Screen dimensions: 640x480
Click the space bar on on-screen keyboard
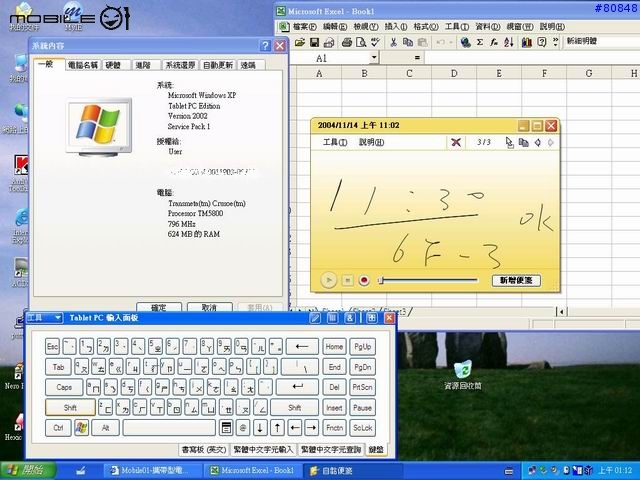point(169,428)
